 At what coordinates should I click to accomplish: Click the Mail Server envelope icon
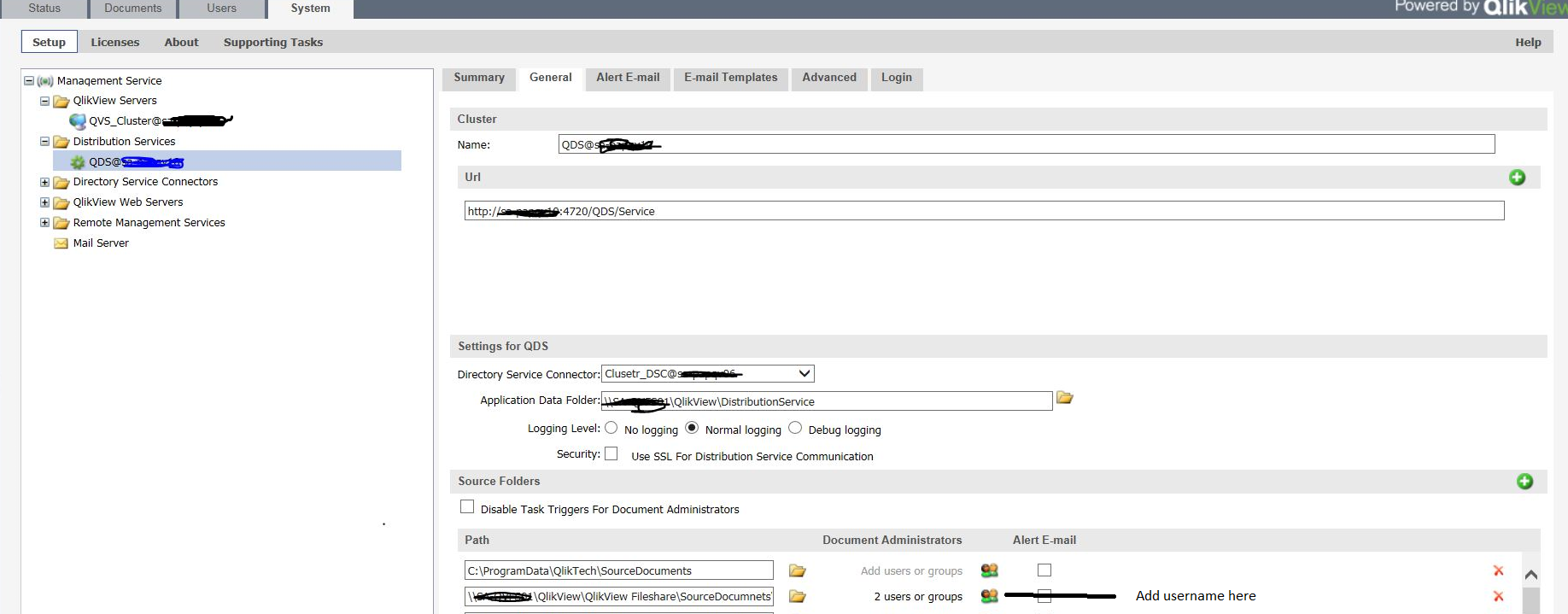pos(61,243)
